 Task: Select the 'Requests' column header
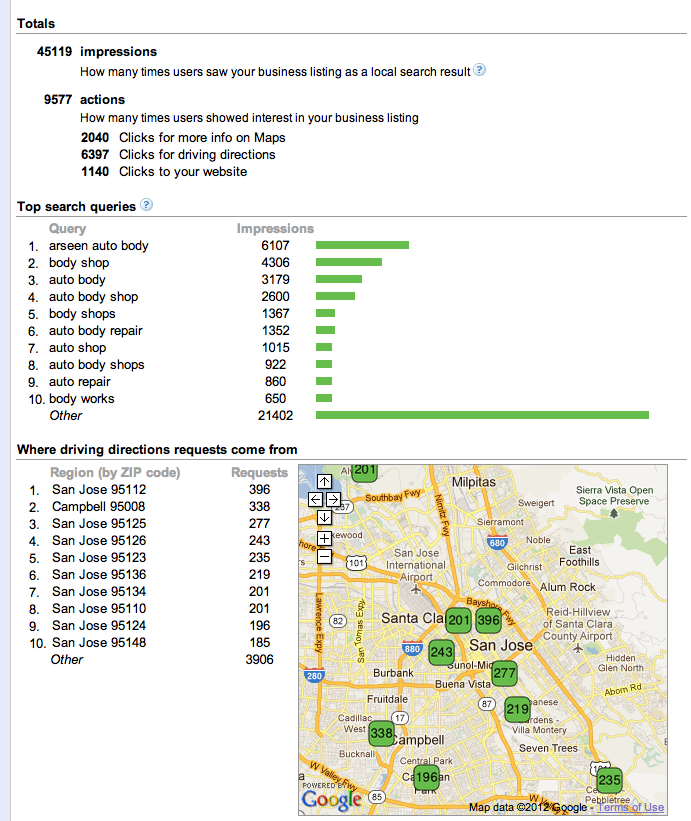(260, 472)
